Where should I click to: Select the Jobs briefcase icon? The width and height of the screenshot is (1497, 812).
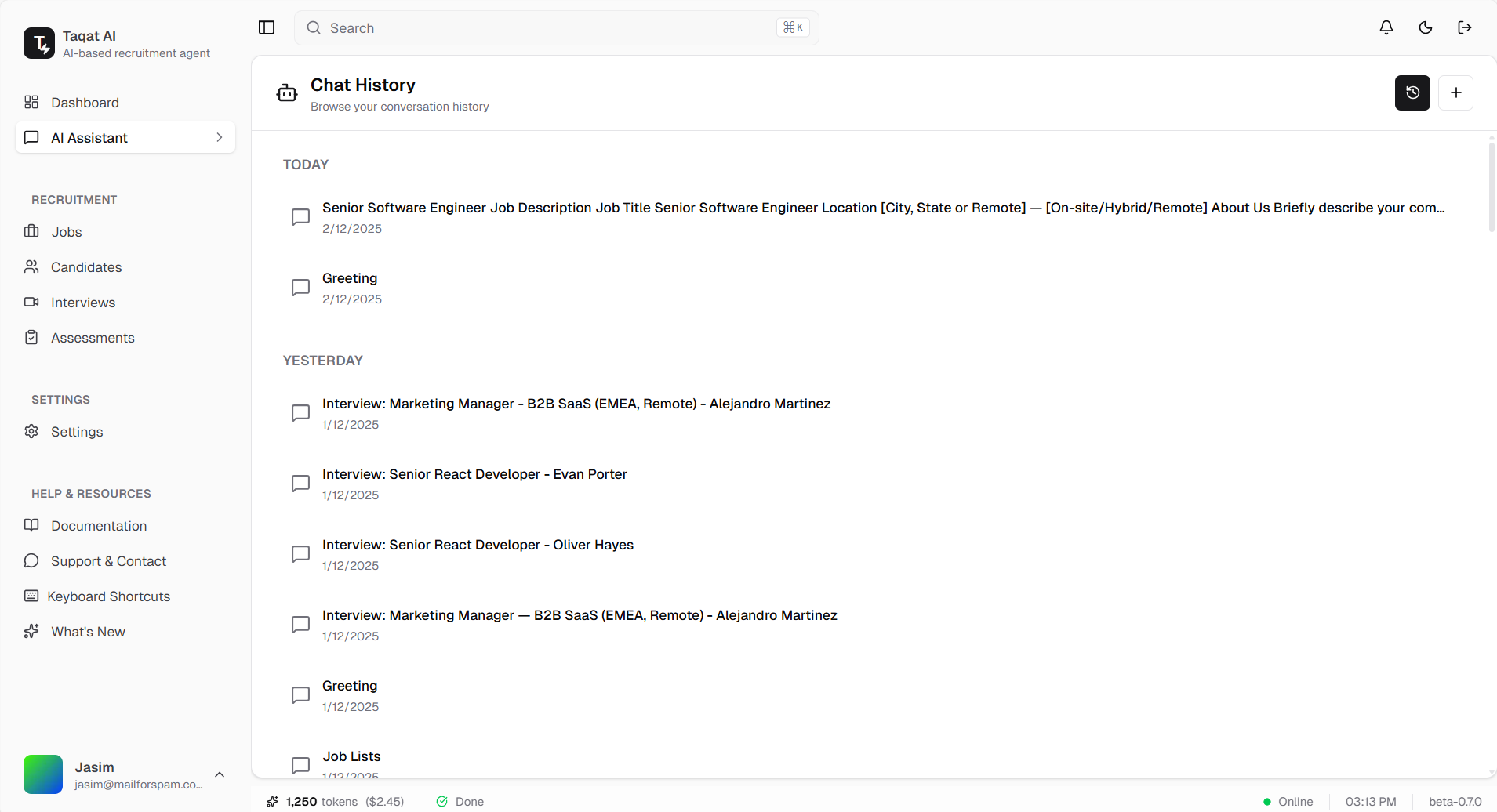tap(31, 231)
